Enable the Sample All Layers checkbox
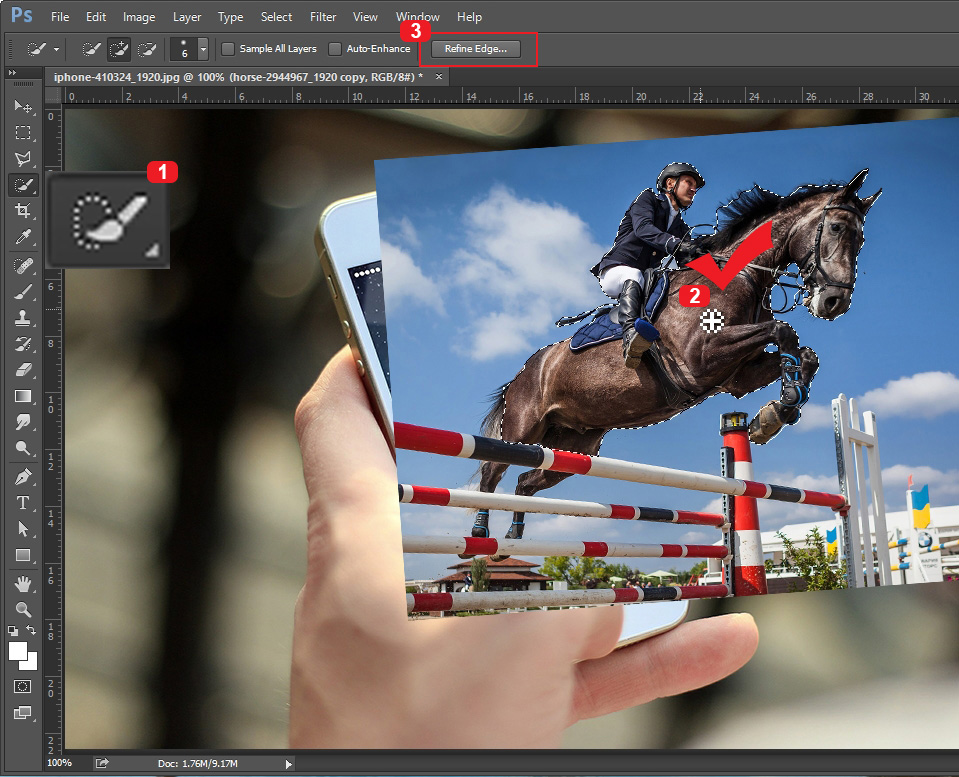 click(229, 48)
